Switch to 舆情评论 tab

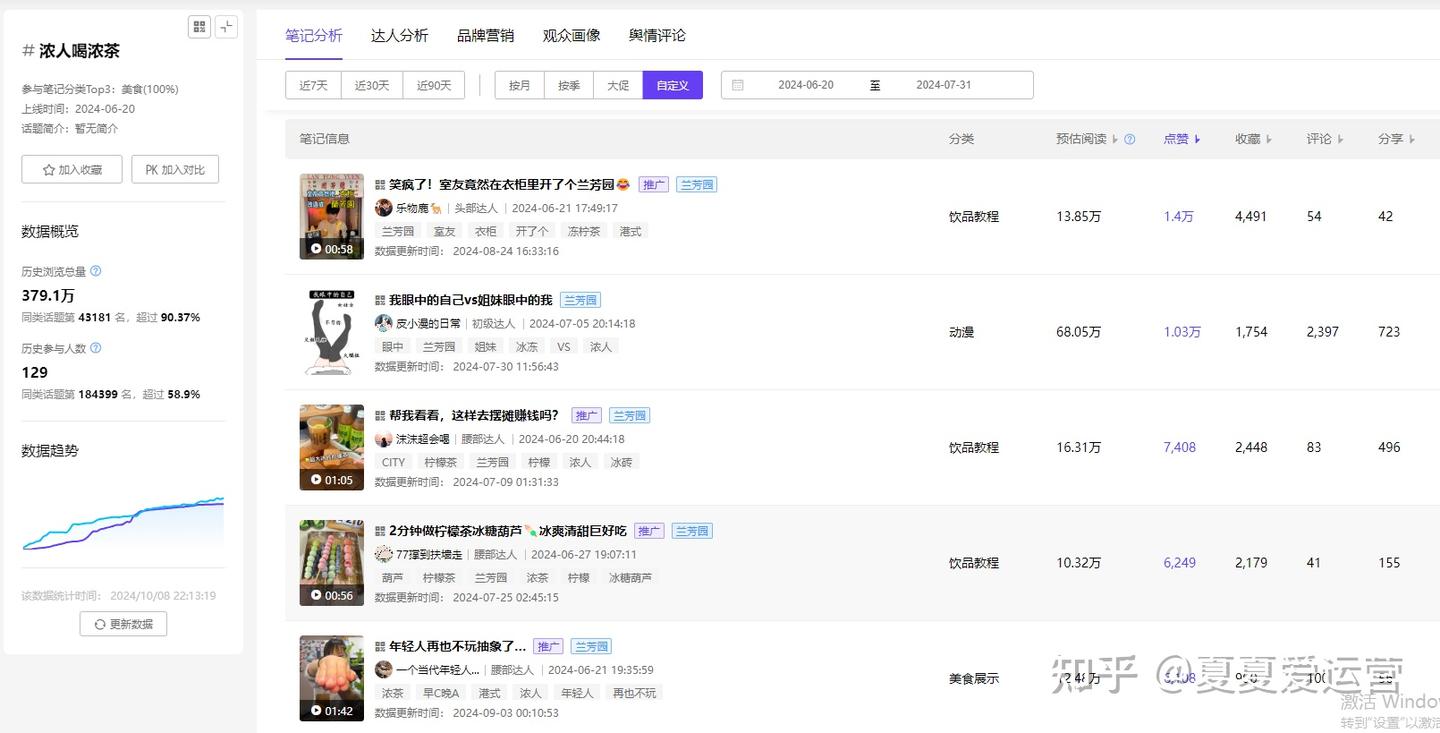(657, 35)
